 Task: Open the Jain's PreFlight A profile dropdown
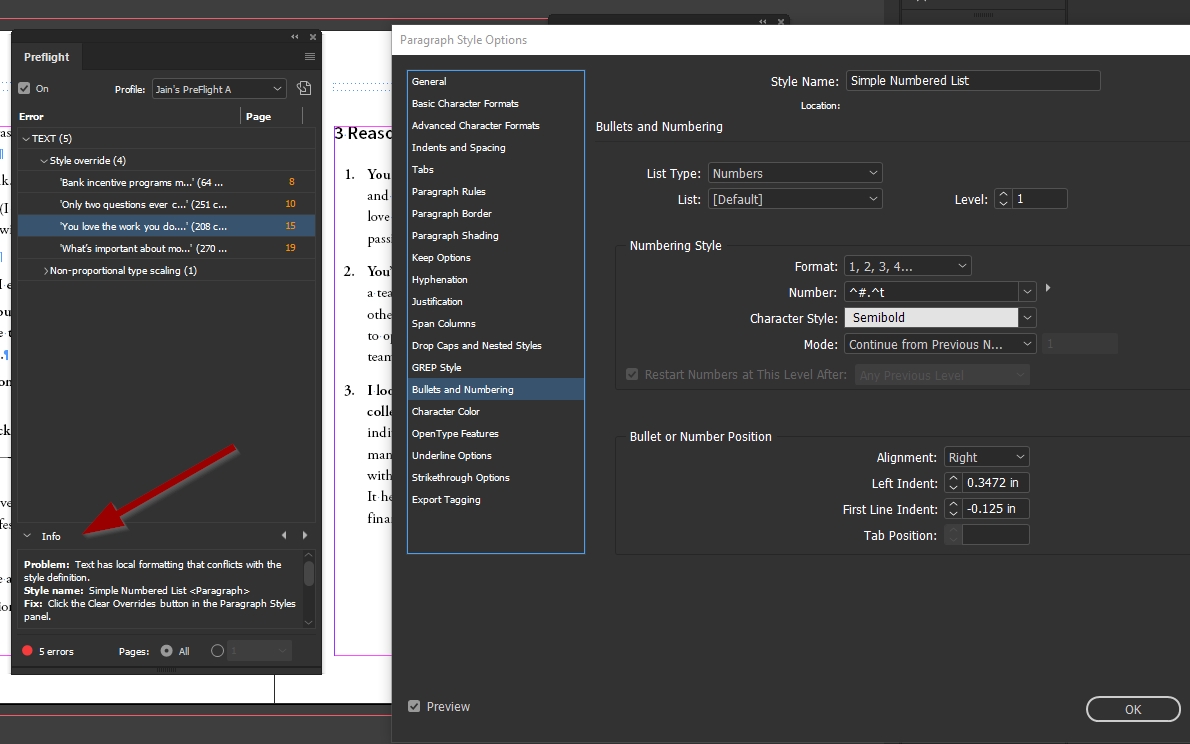click(x=218, y=88)
